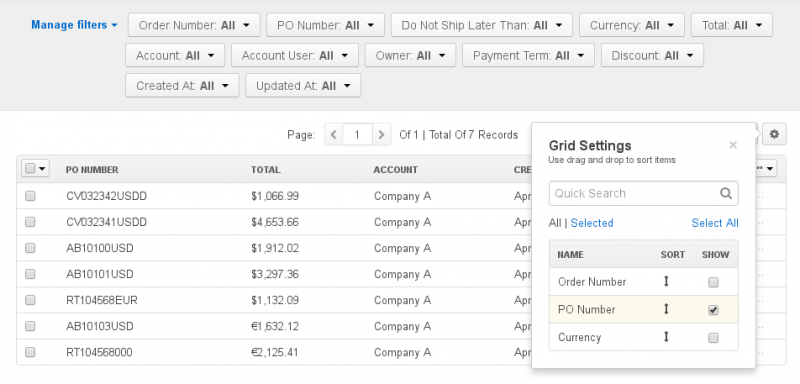Click the €1,632.12 total cell

[275, 326]
